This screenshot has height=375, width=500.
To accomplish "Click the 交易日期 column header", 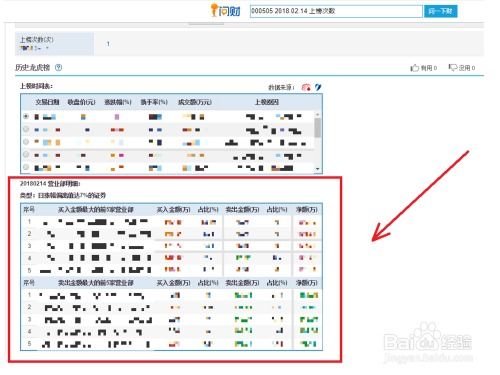I will tap(47, 102).
